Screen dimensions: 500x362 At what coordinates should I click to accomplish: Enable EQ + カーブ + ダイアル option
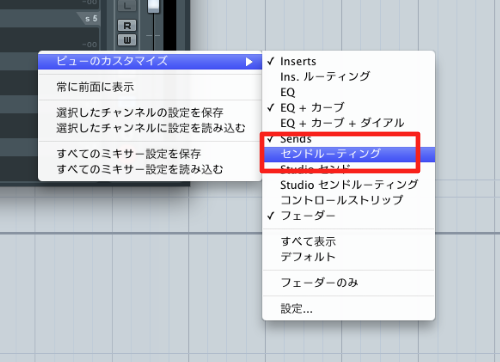click(x=349, y=123)
